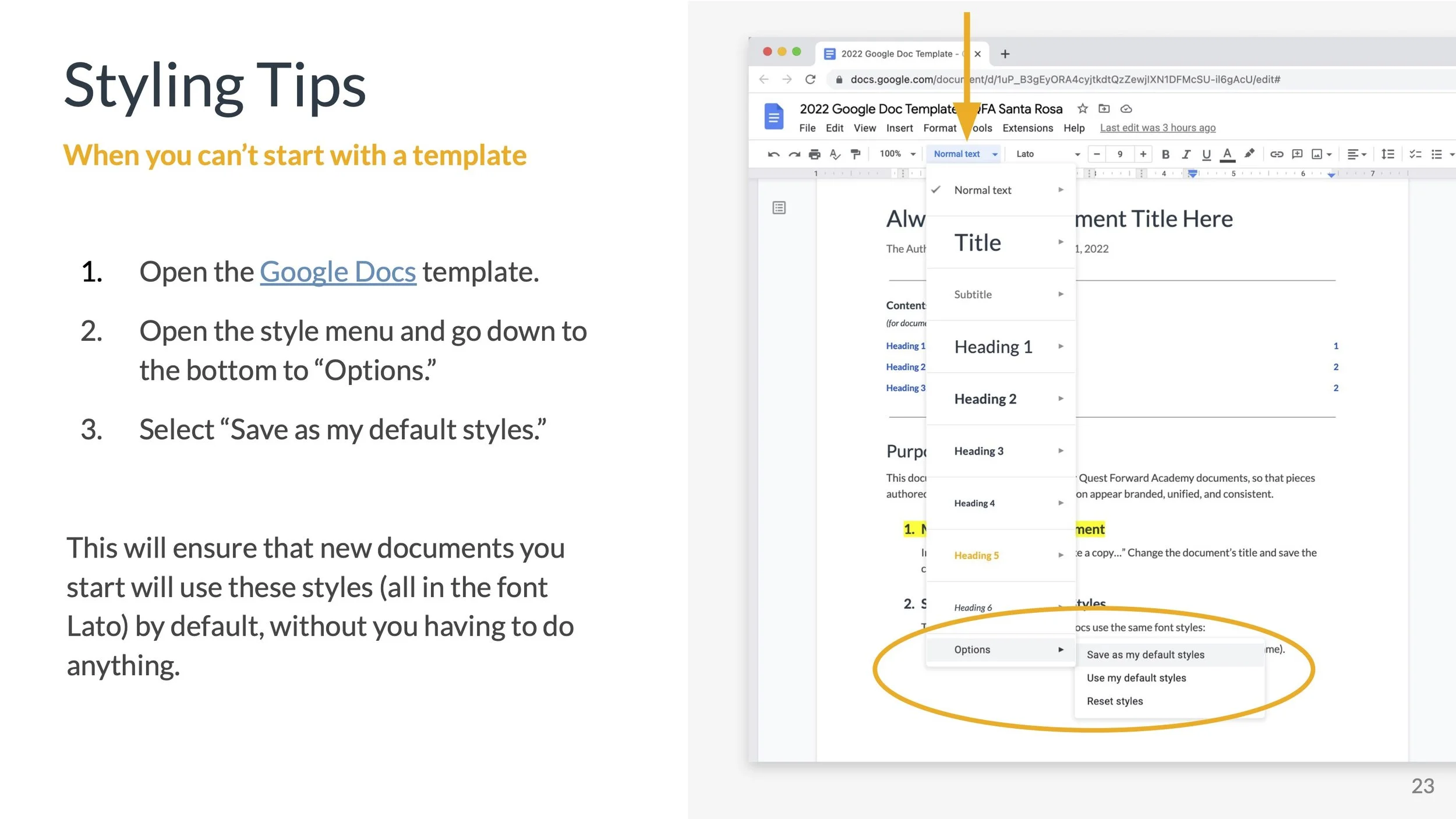The width and height of the screenshot is (1456, 819).
Task: Open the Extensions menu
Action: point(1027,128)
